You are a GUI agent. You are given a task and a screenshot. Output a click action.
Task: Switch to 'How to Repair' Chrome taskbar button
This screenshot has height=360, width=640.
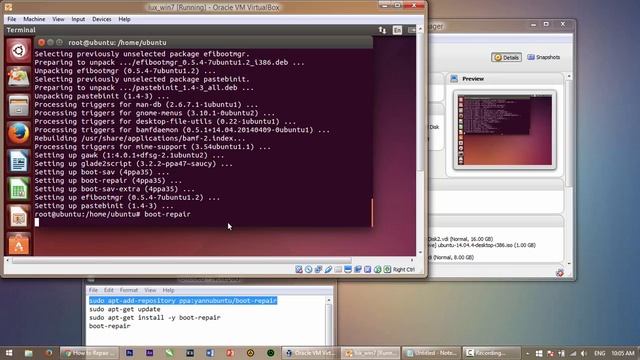tap(90, 353)
